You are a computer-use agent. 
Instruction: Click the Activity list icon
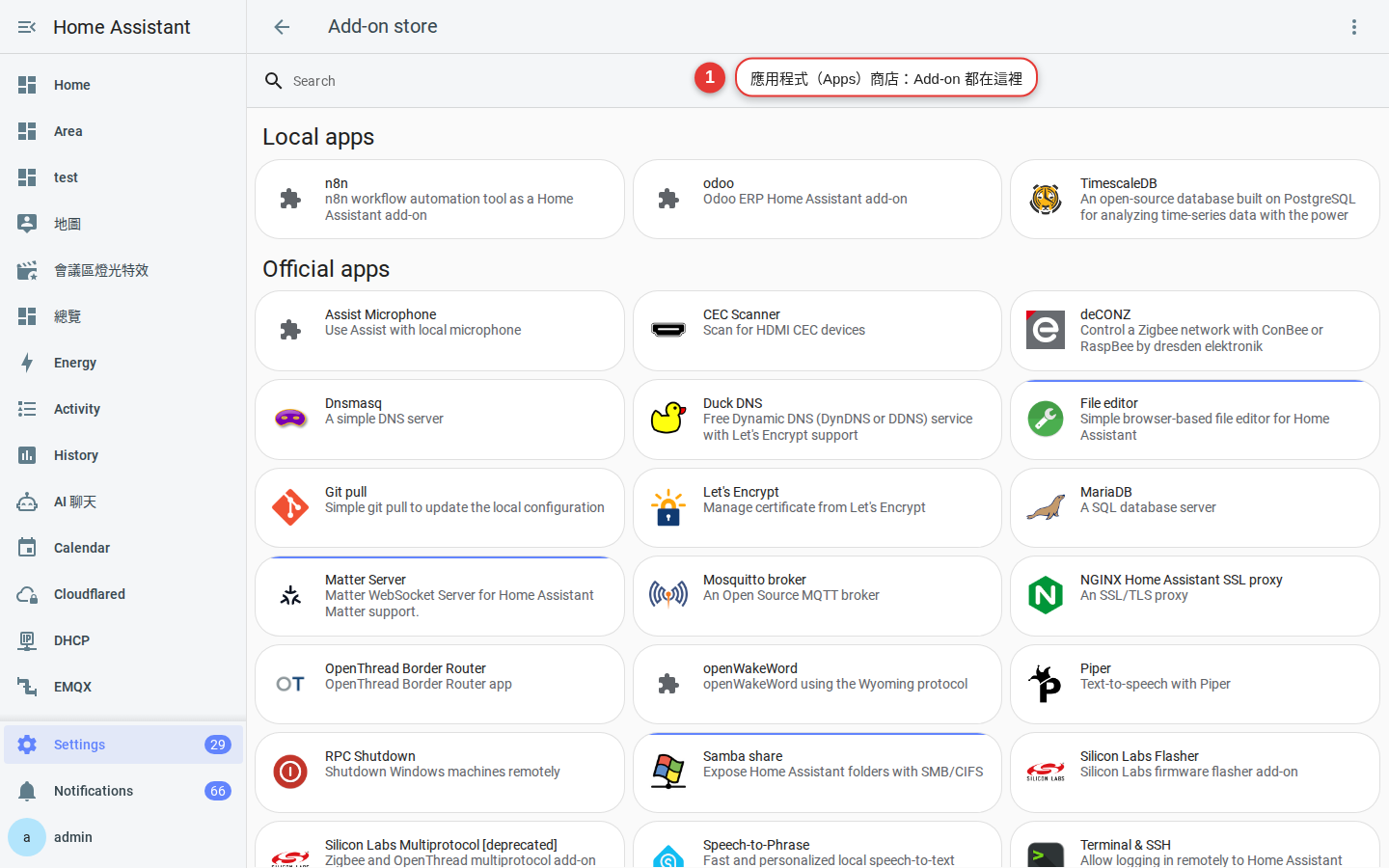27,409
